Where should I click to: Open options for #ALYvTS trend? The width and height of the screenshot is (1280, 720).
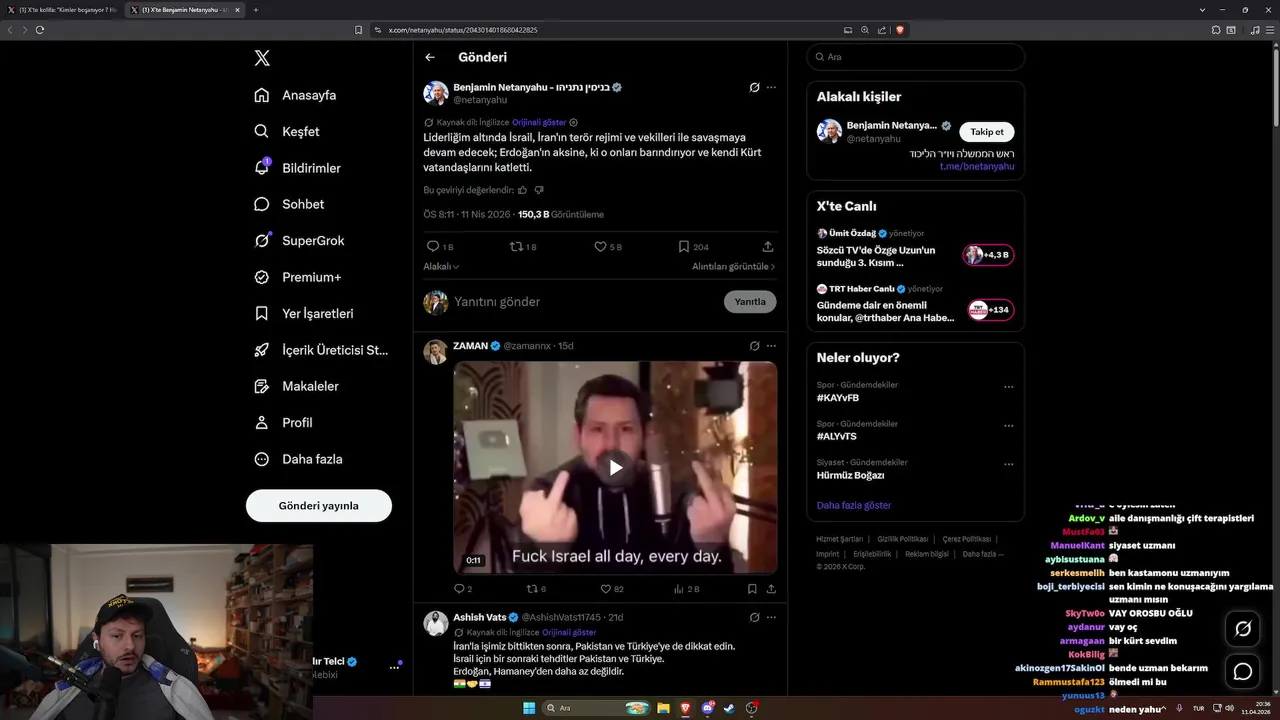click(1008, 425)
